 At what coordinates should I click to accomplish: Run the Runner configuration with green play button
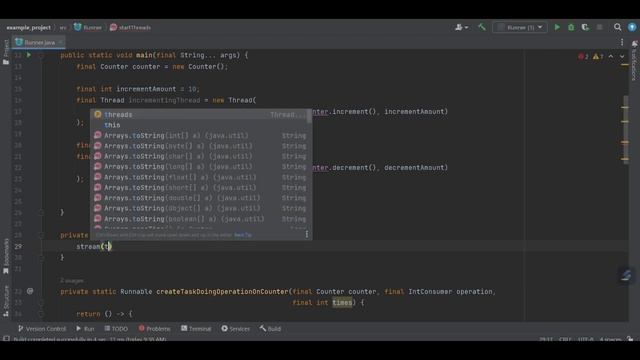557,27
